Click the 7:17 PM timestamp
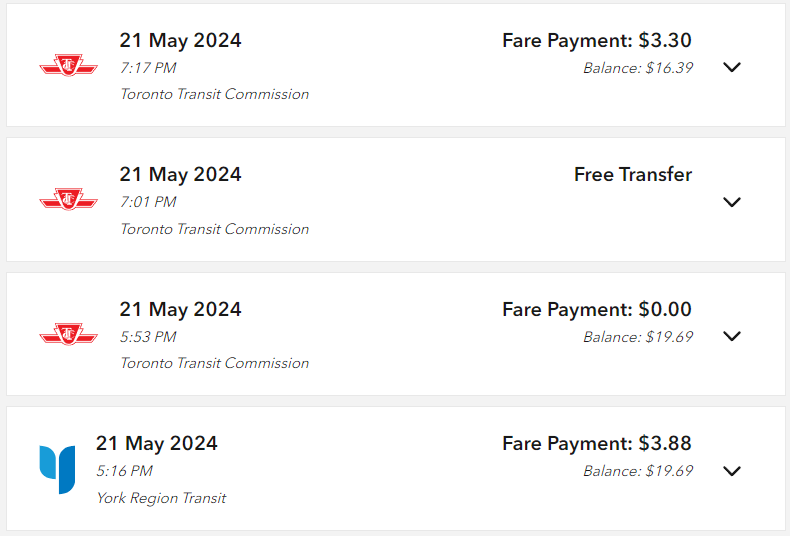The height and width of the screenshot is (536, 790). 148,67
